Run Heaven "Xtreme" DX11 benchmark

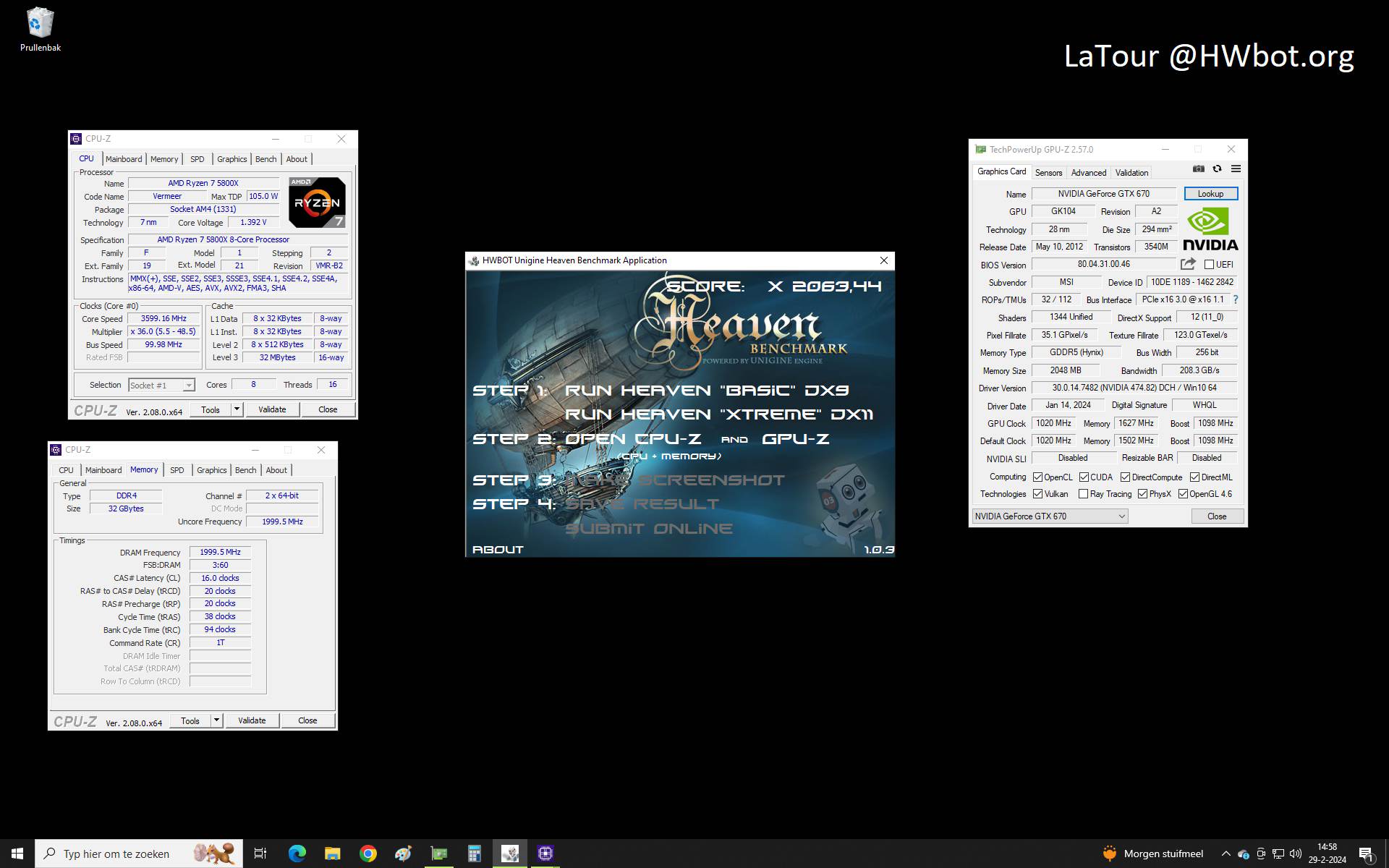point(718,414)
